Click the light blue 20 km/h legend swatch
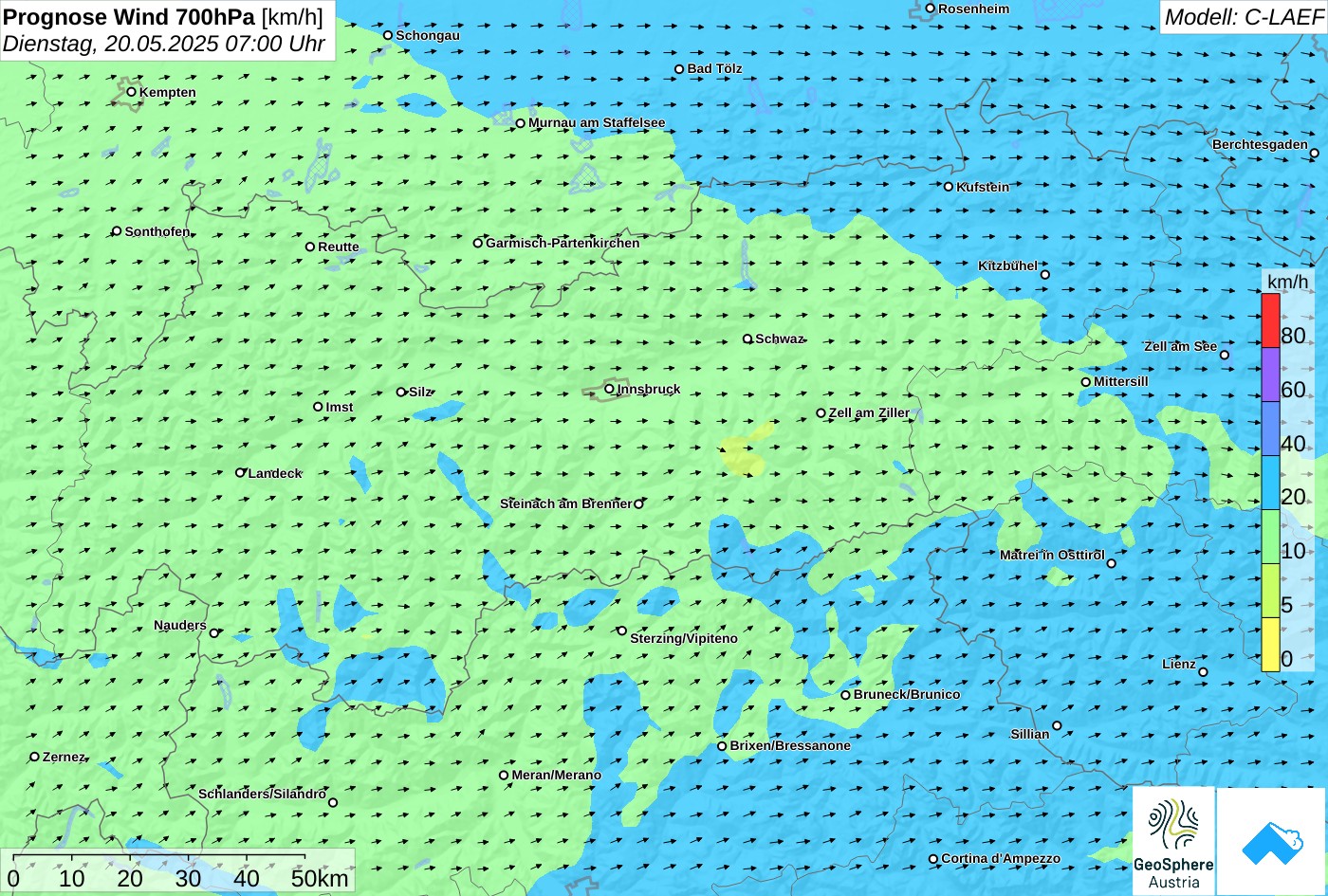This screenshot has width=1328, height=896. (x=1270, y=484)
